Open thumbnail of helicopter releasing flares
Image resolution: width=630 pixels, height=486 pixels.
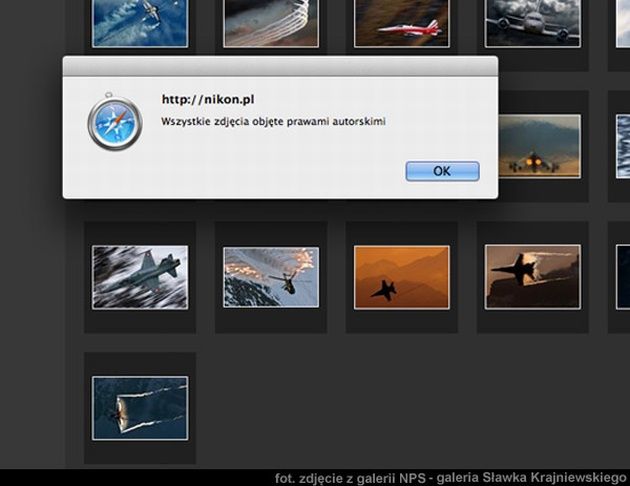click(x=271, y=277)
